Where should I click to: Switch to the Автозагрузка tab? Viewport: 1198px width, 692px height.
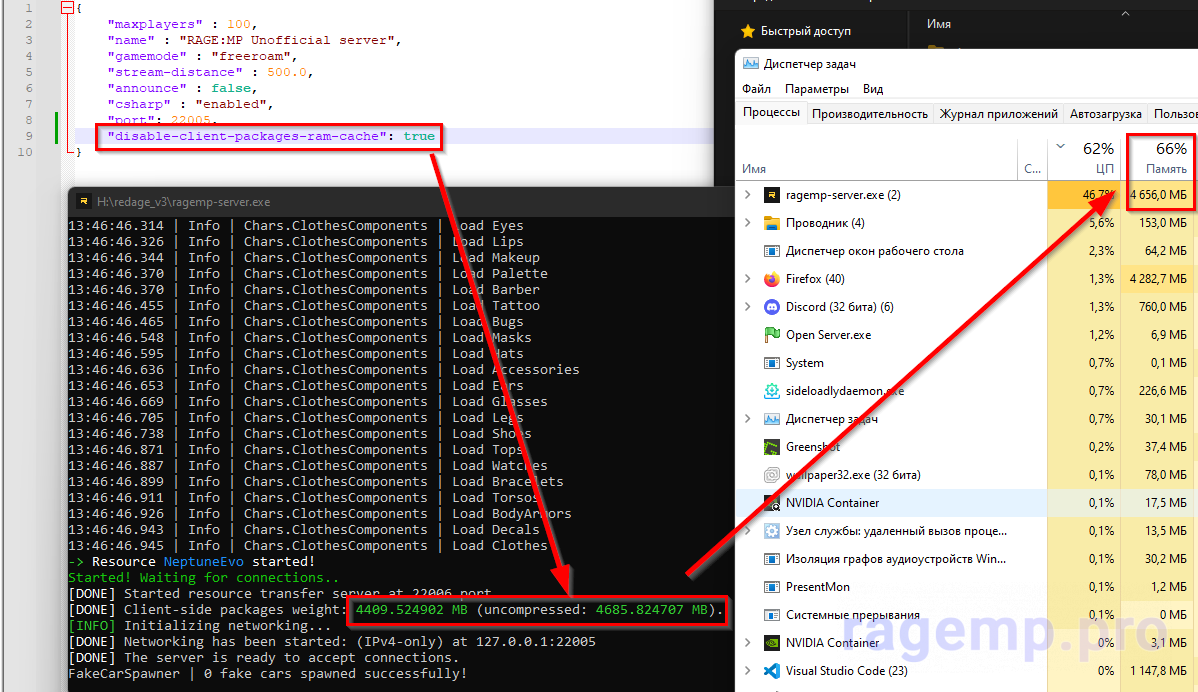pos(1106,114)
